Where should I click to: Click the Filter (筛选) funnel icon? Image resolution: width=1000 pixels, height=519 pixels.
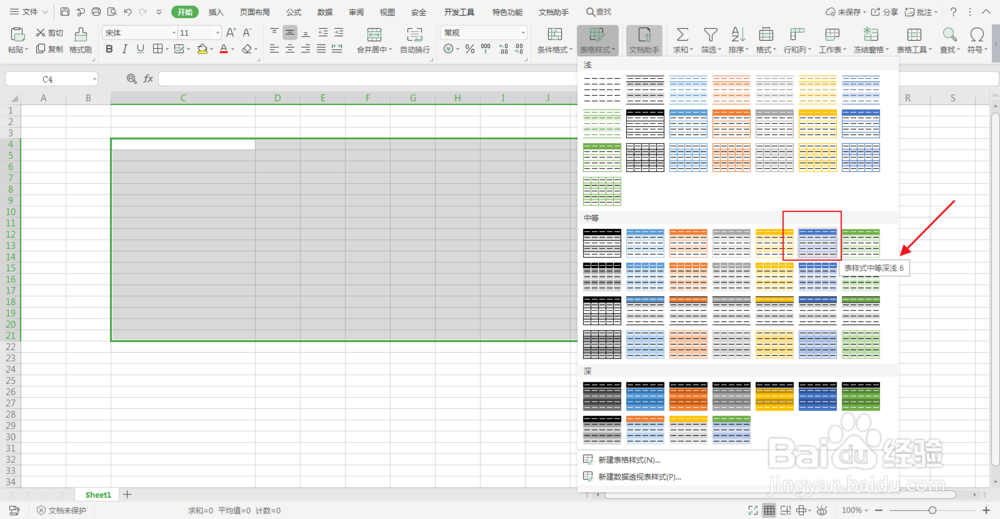[710, 34]
